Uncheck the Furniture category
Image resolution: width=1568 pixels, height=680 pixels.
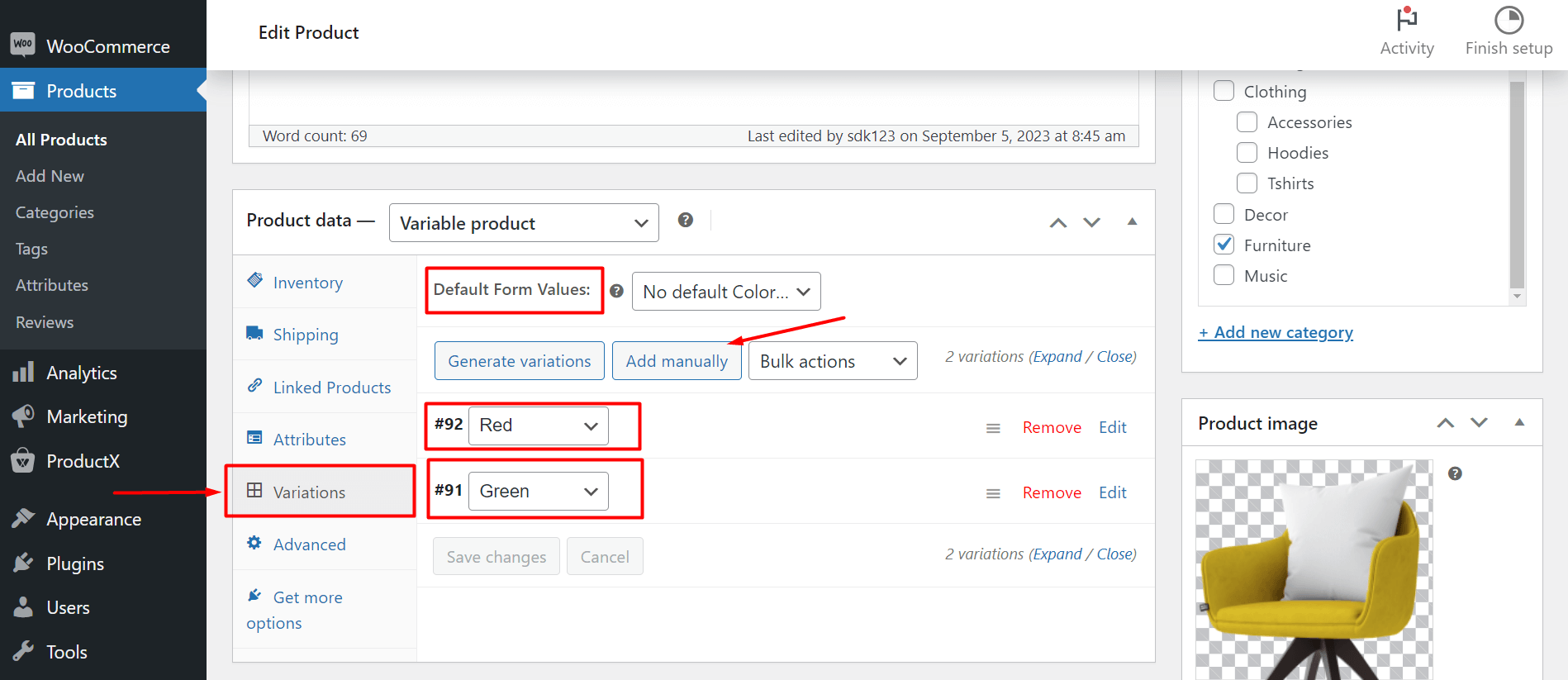[1224, 245]
